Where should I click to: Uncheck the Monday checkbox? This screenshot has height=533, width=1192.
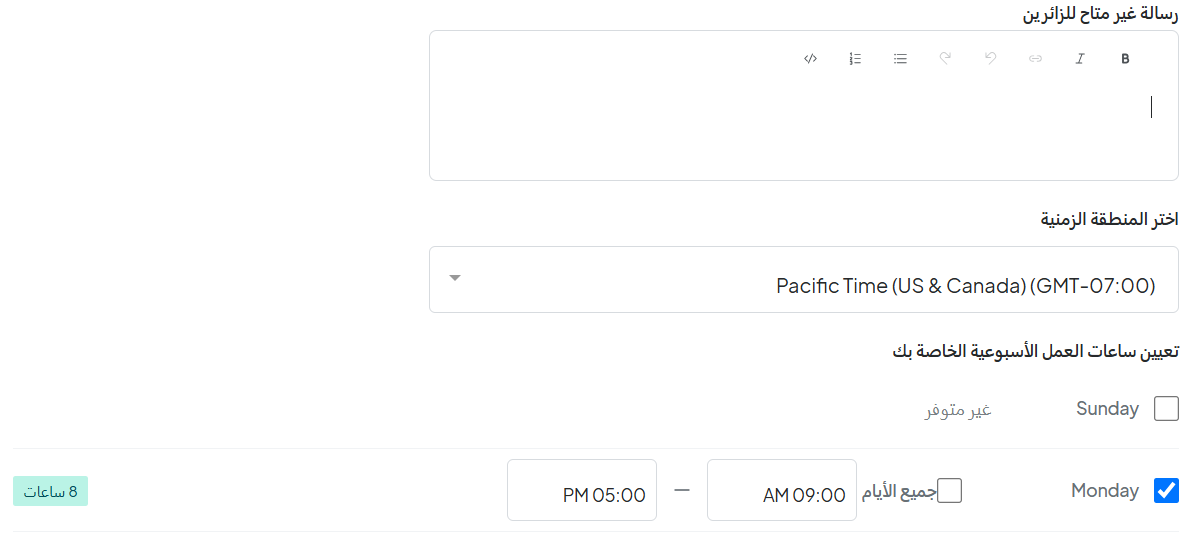click(x=1166, y=490)
